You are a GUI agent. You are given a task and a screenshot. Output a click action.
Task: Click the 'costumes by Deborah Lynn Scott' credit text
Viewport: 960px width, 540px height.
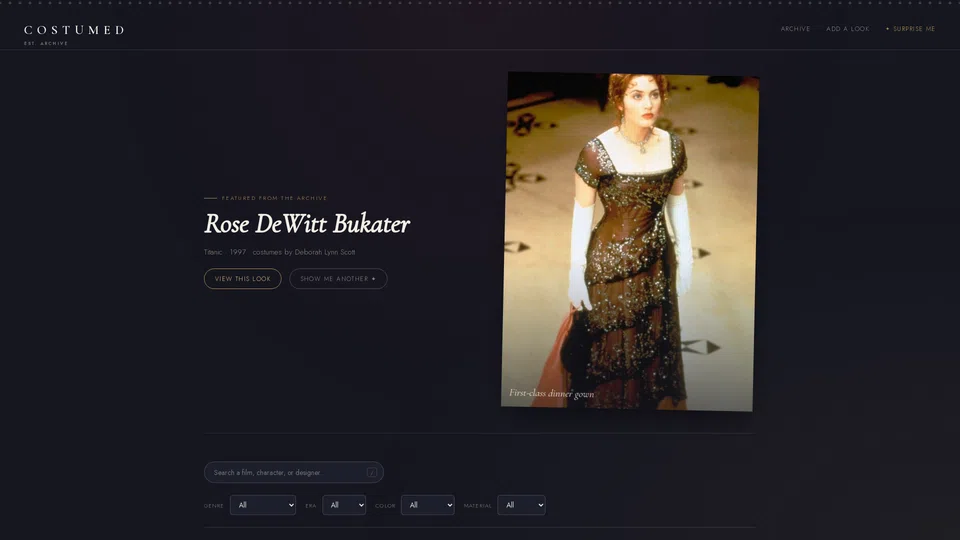coord(304,252)
